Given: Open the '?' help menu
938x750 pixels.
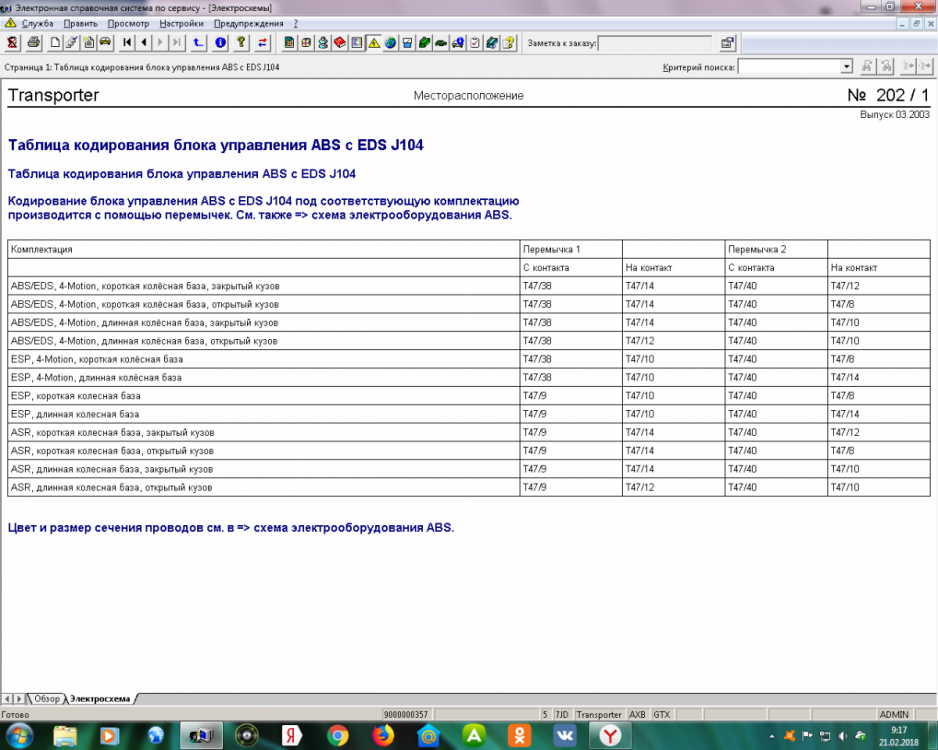Looking at the screenshot, I should (x=296, y=23).
